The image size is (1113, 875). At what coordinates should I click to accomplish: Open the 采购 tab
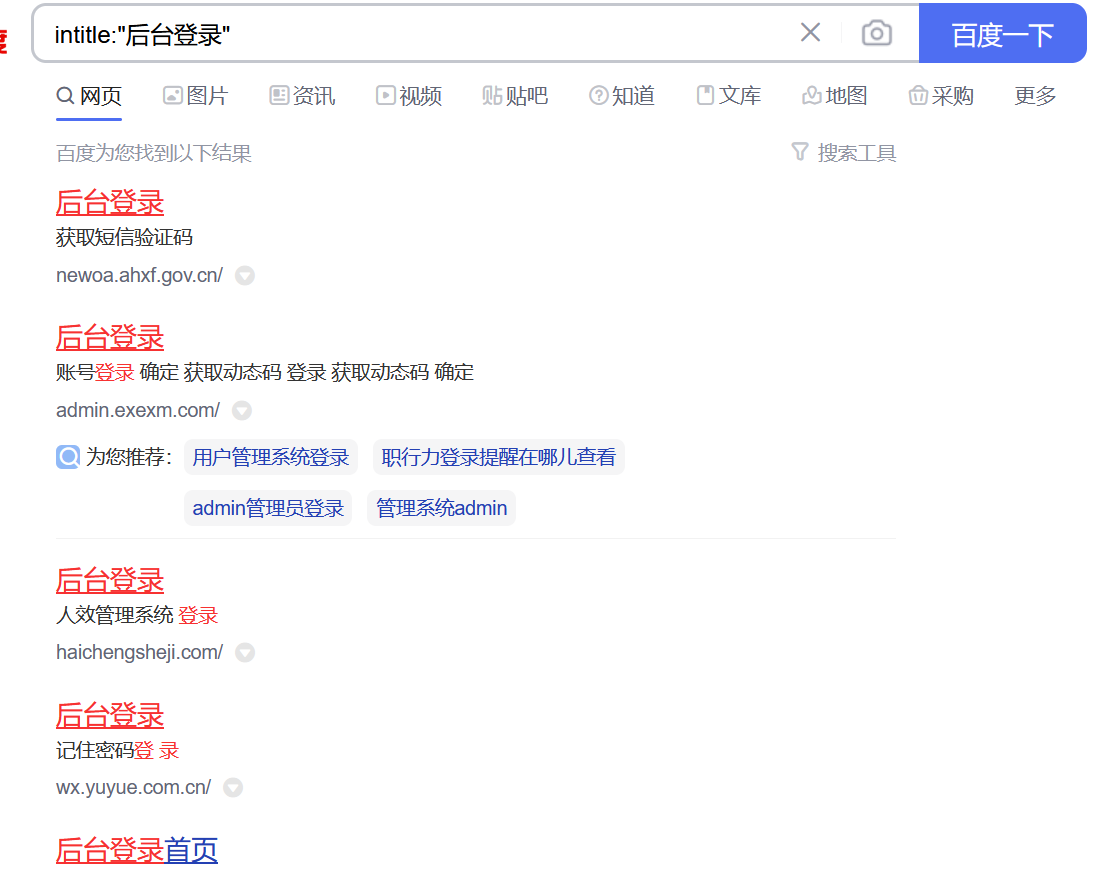click(941, 96)
